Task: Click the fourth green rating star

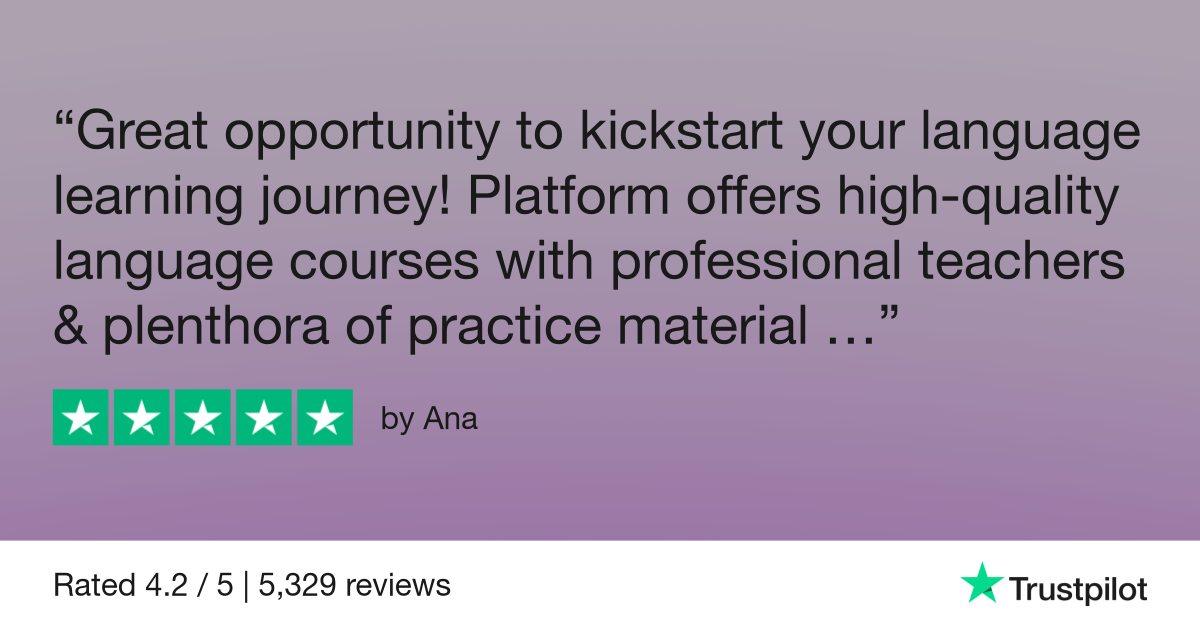Action: (264, 417)
